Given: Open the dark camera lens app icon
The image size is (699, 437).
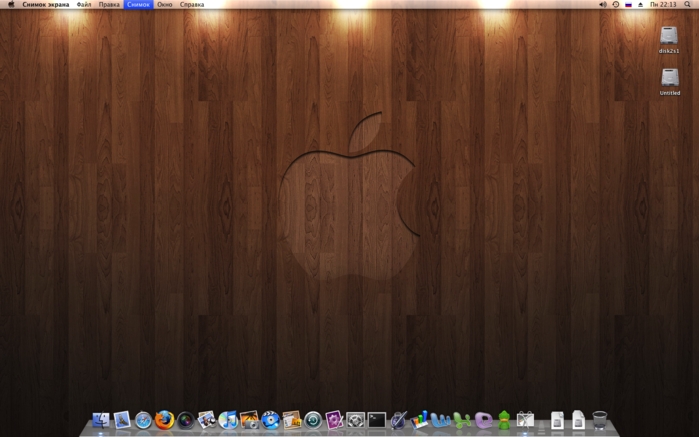Looking at the screenshot, I should (x=185, y=420).
